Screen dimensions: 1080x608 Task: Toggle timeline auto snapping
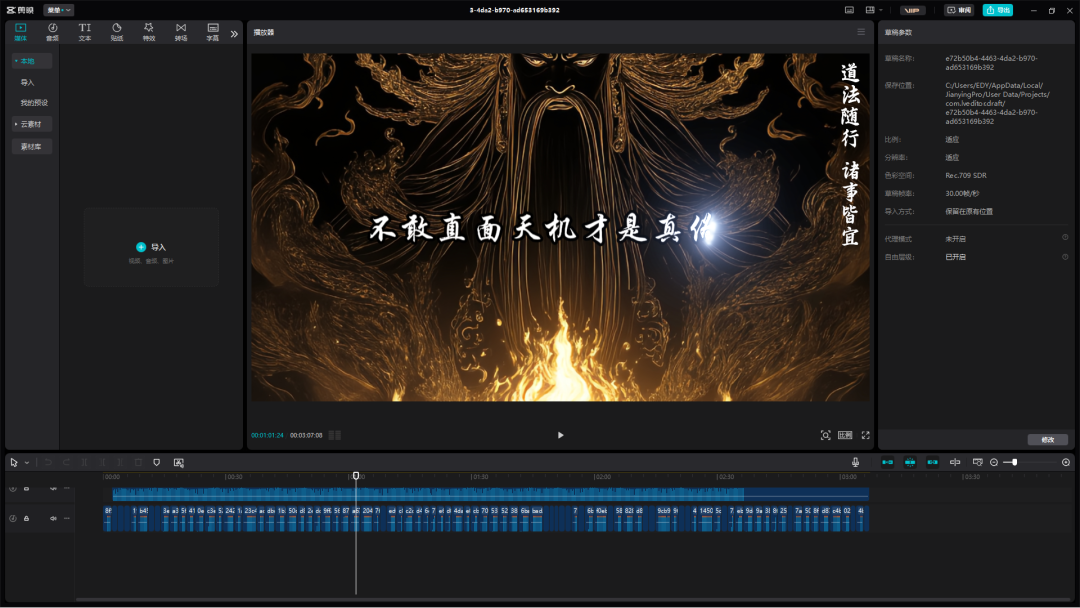click(910, 463)
